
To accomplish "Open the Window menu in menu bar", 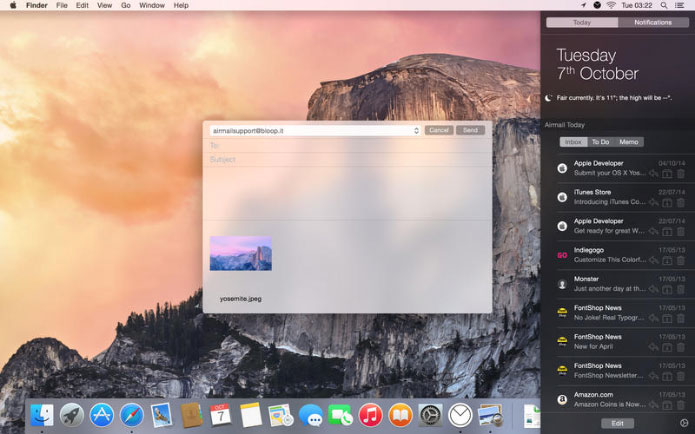I will (x=152, y=5).
